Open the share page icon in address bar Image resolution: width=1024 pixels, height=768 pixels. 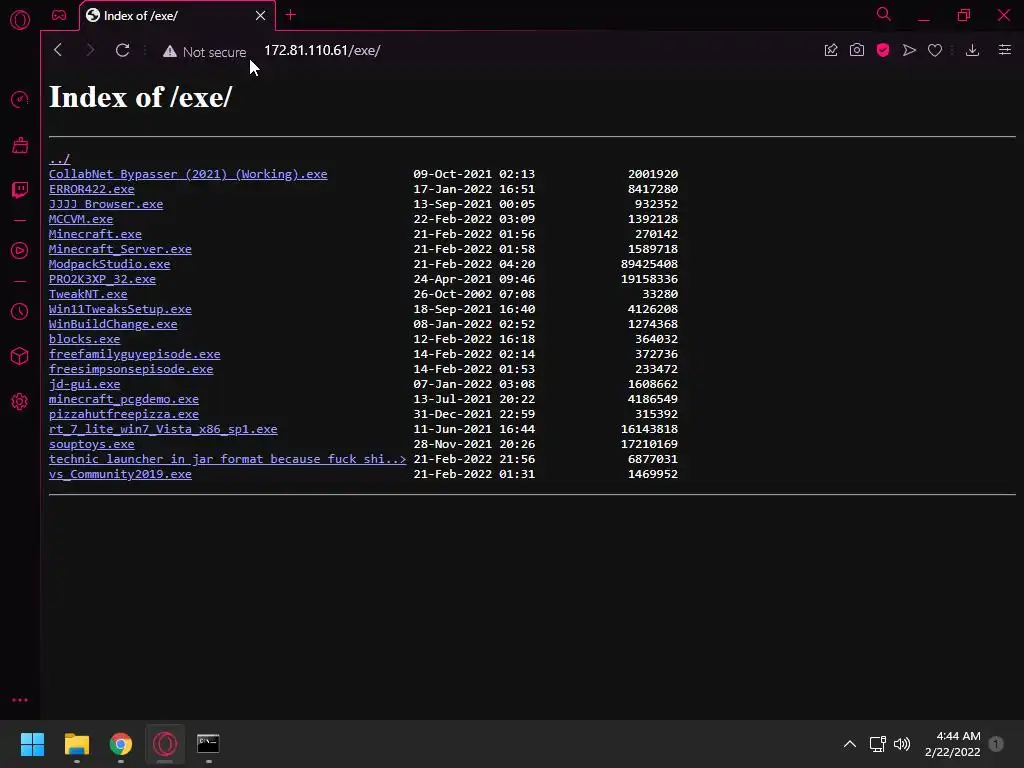click(831, 50)
